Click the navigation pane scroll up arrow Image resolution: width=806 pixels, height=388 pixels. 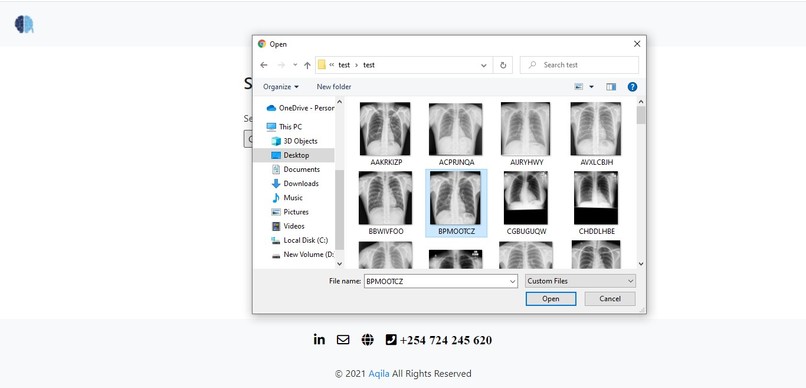339,102
